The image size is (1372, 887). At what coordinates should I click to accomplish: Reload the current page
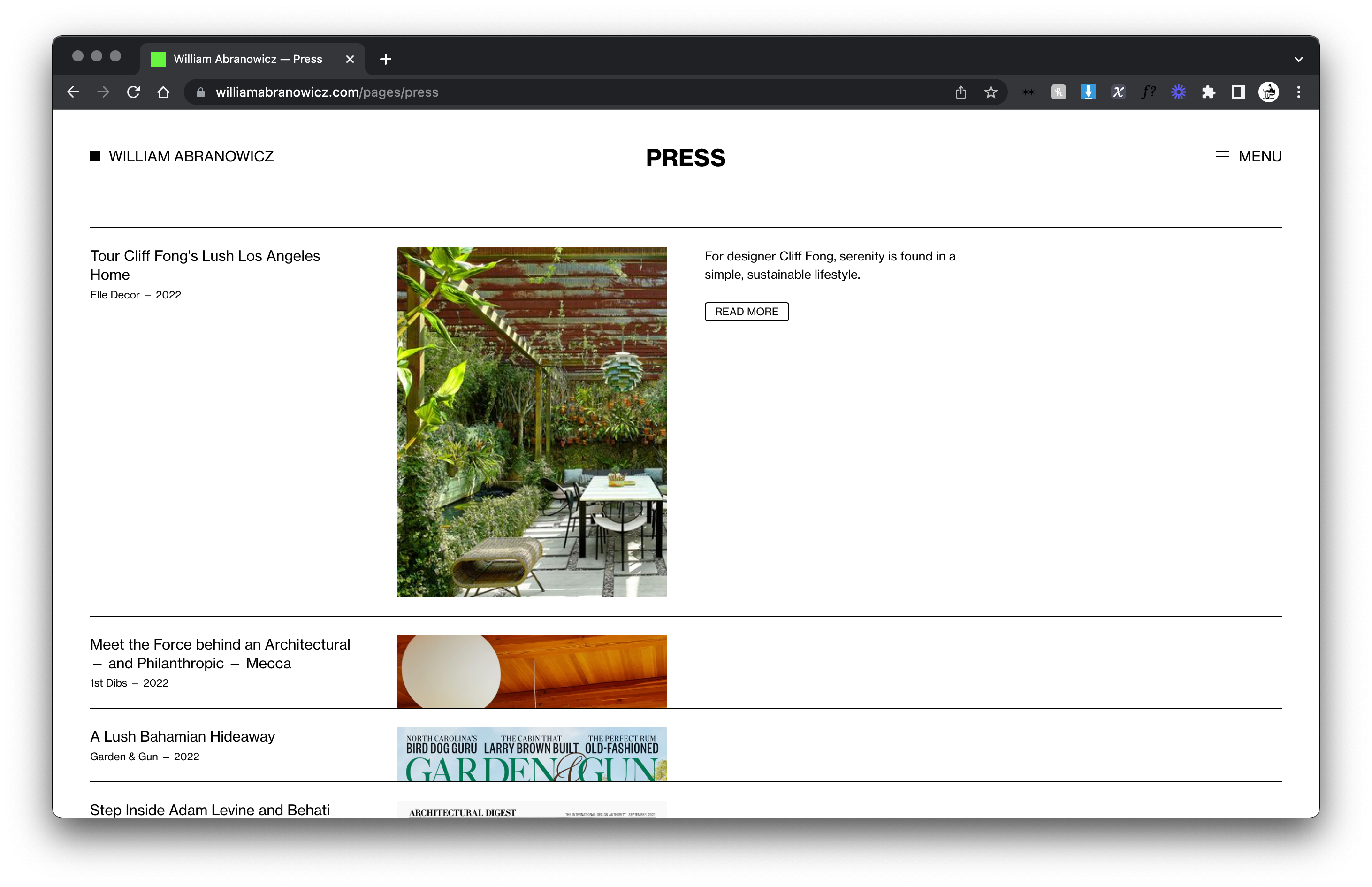[134, 92]
